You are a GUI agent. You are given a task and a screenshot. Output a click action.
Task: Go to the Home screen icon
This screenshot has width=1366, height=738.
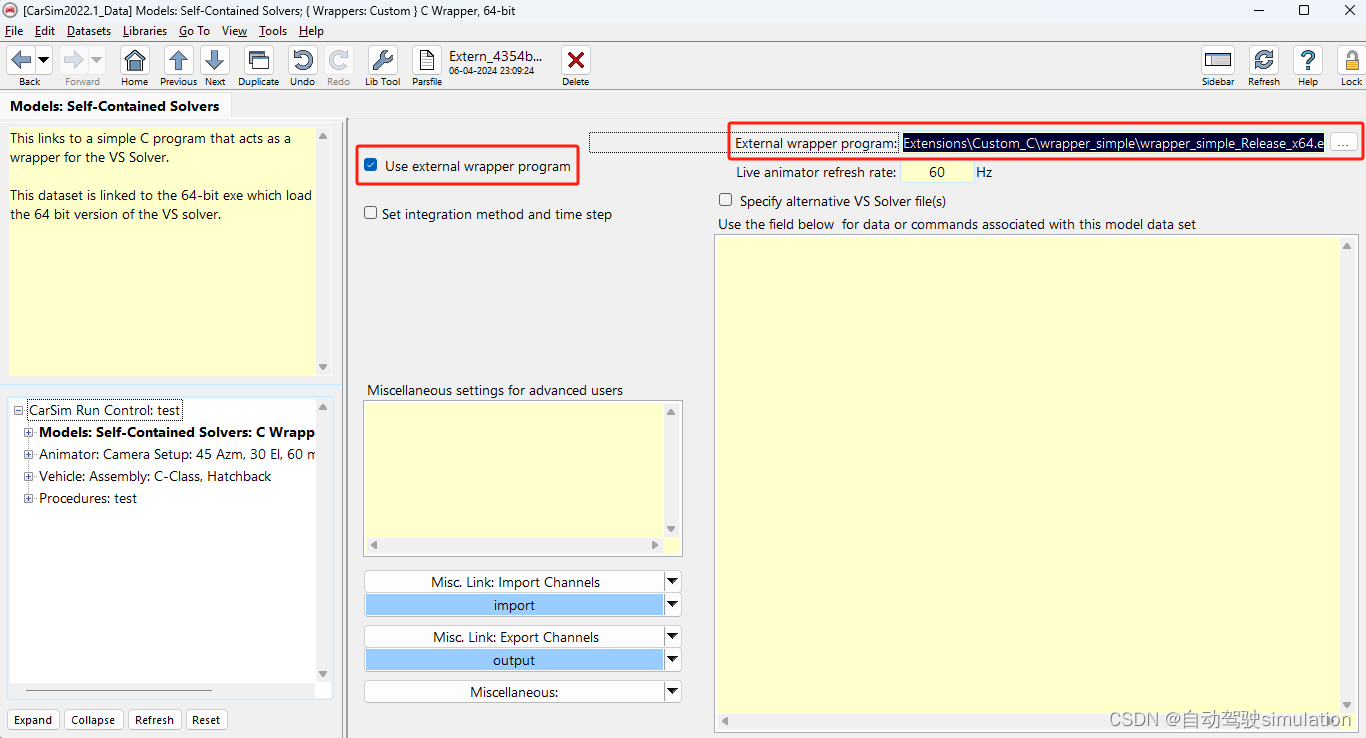[134, 60]
